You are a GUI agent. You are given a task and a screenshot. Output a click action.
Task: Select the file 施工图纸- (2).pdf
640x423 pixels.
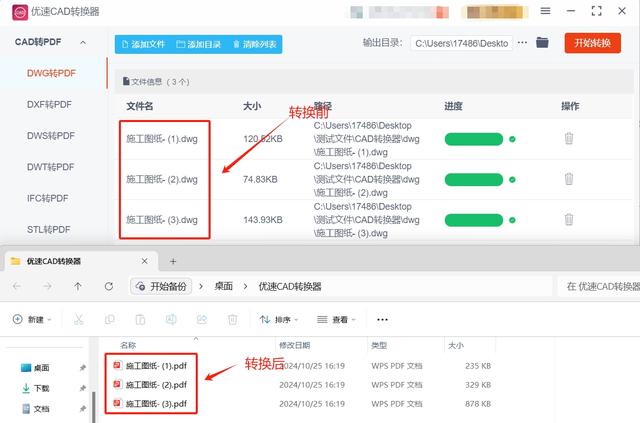(150, 385)
